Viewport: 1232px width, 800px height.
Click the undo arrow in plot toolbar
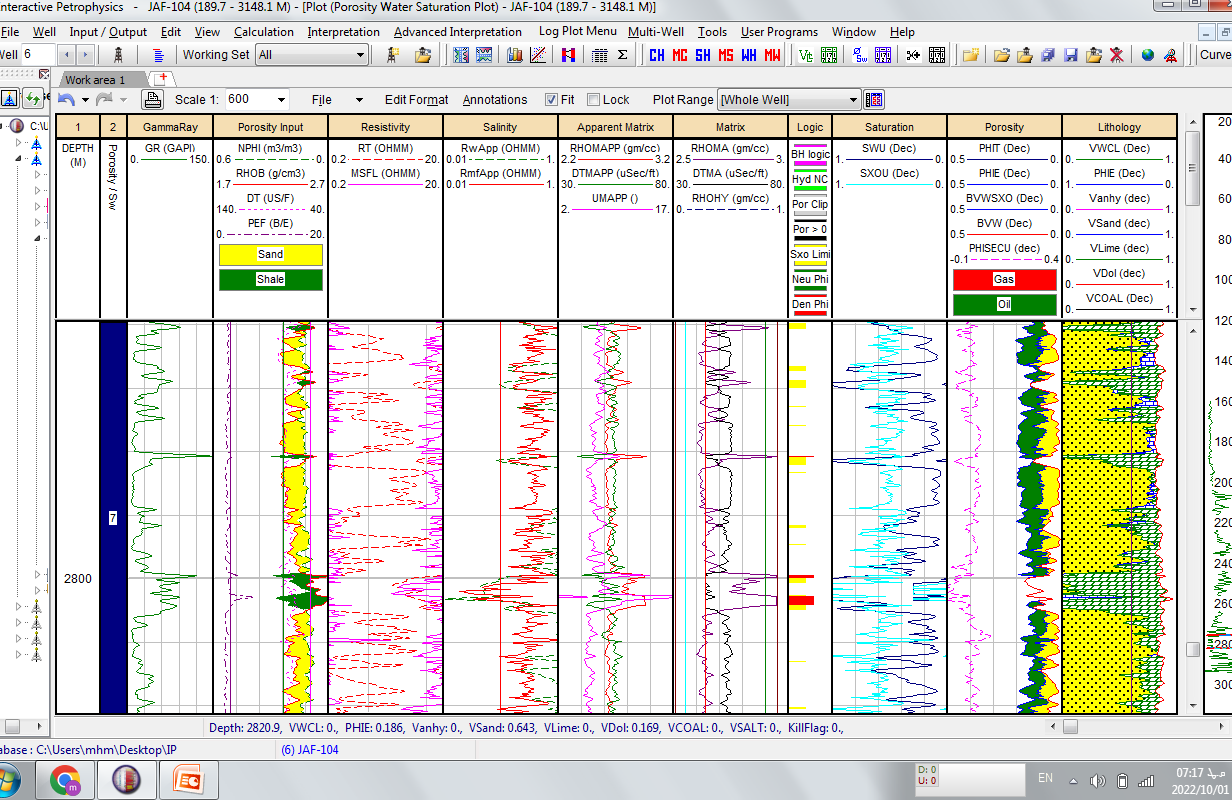(x=67, y=99)
